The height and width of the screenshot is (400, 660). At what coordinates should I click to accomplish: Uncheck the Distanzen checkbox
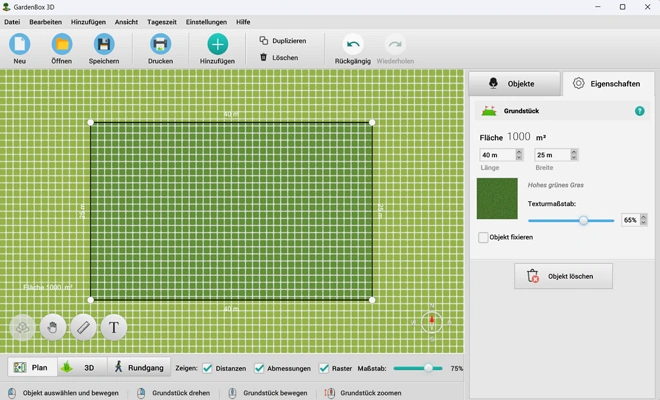208,368
